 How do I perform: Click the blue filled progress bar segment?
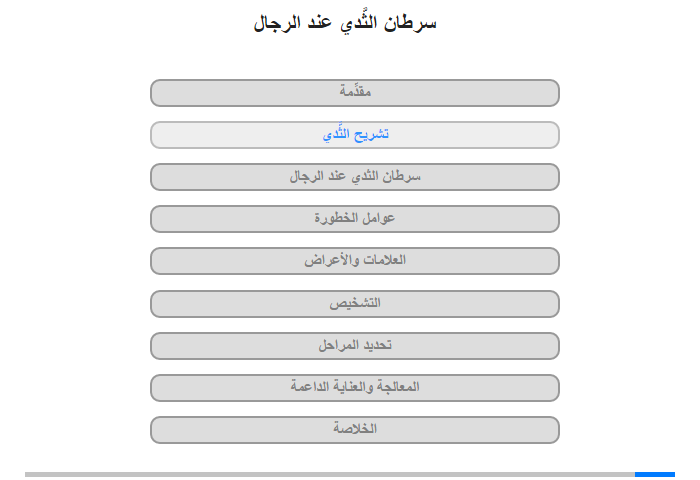(x=655, y=474)
